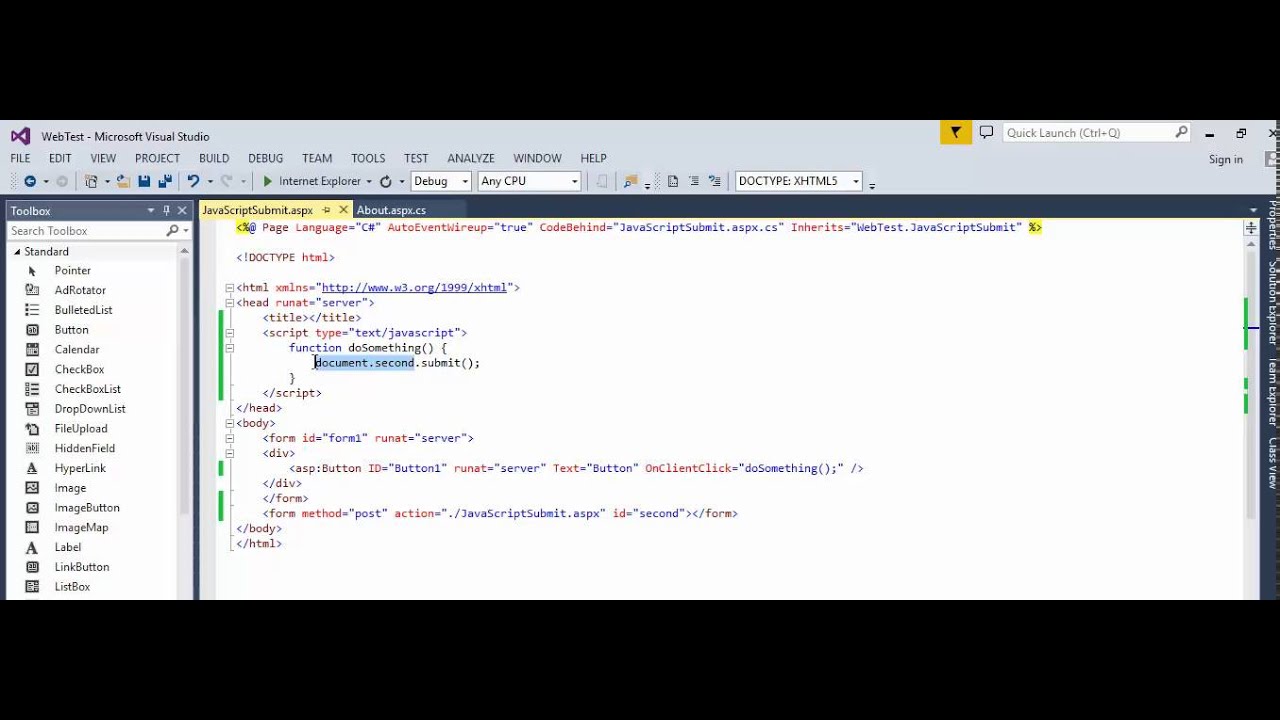Collapse the html element outlining node
The height and width of the screenshot is (720, 1280).
coord(229,288)
